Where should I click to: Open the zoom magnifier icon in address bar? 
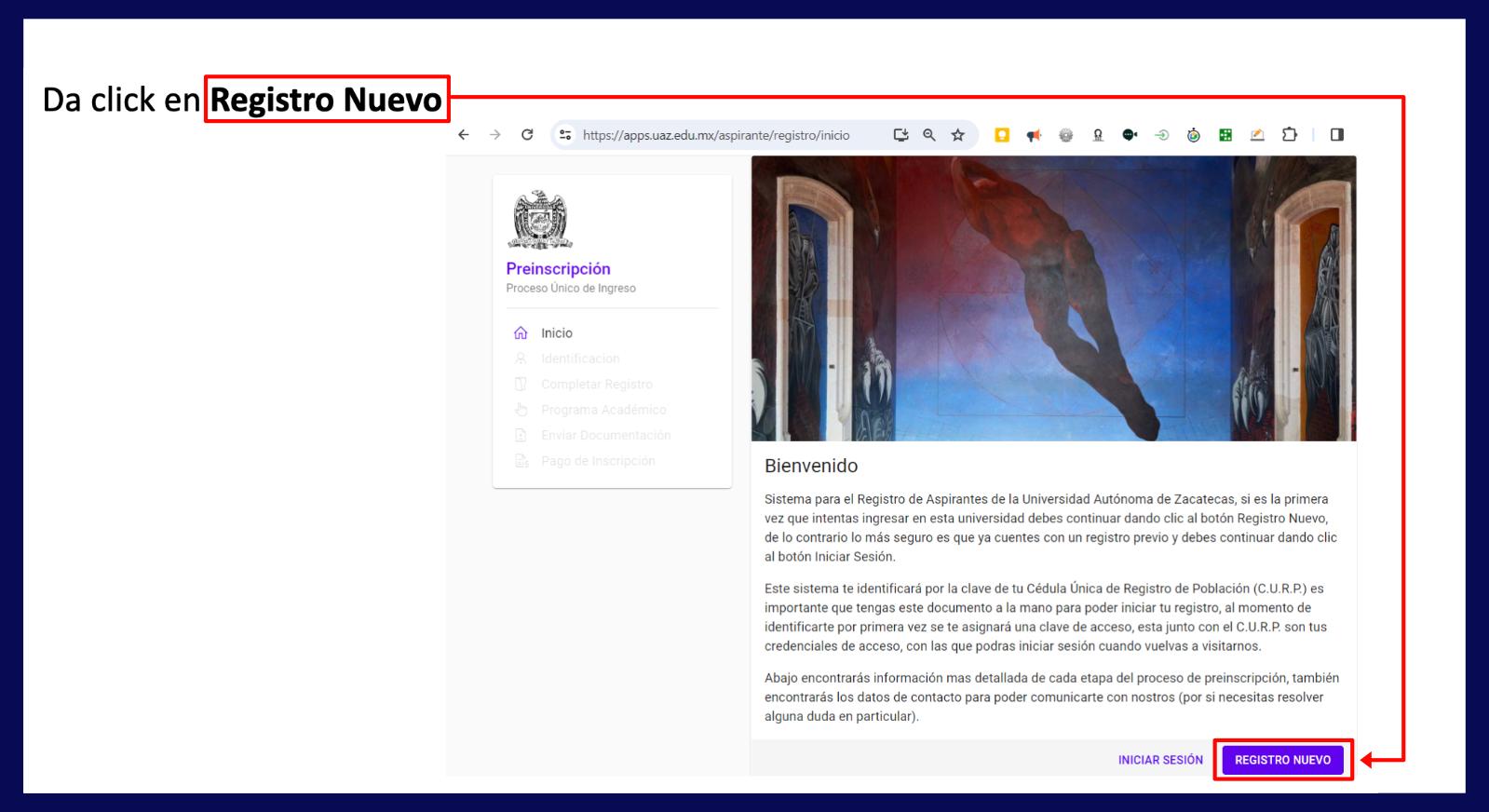pyautogui.click(x=929, y=135)
